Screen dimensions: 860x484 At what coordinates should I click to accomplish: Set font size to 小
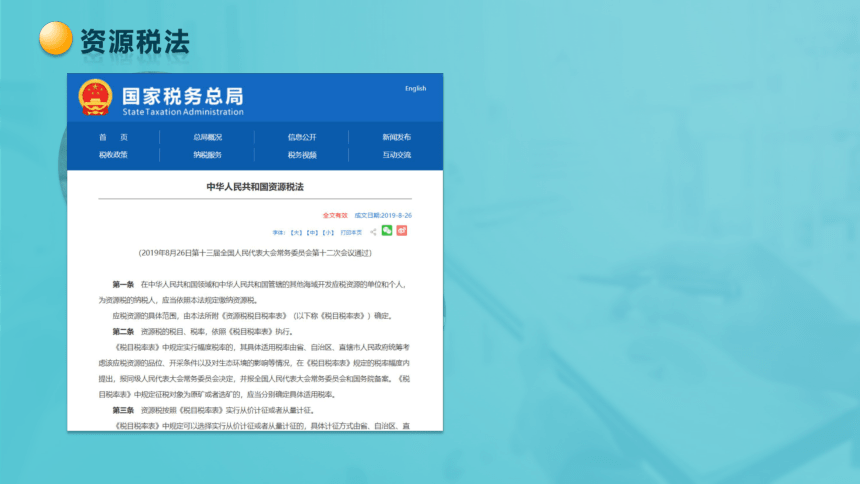(328, 233)
